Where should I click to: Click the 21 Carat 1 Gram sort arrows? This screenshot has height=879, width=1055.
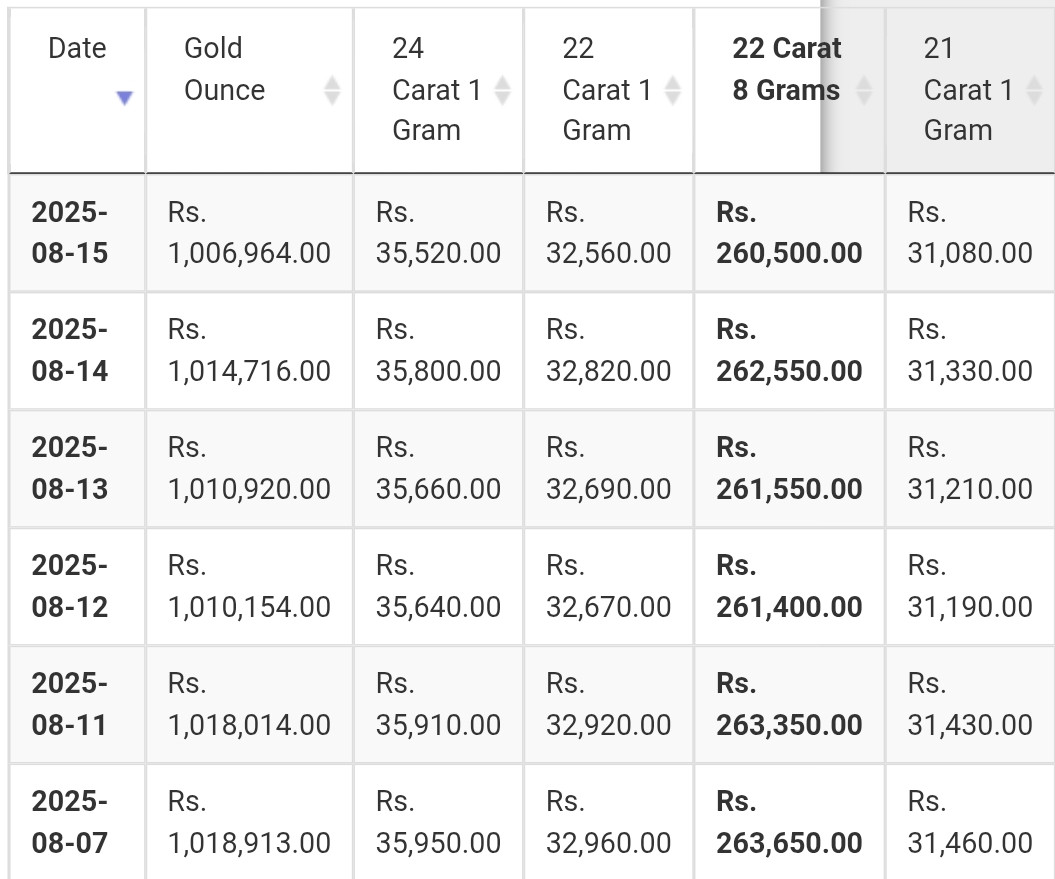[x=1034, y=90]
